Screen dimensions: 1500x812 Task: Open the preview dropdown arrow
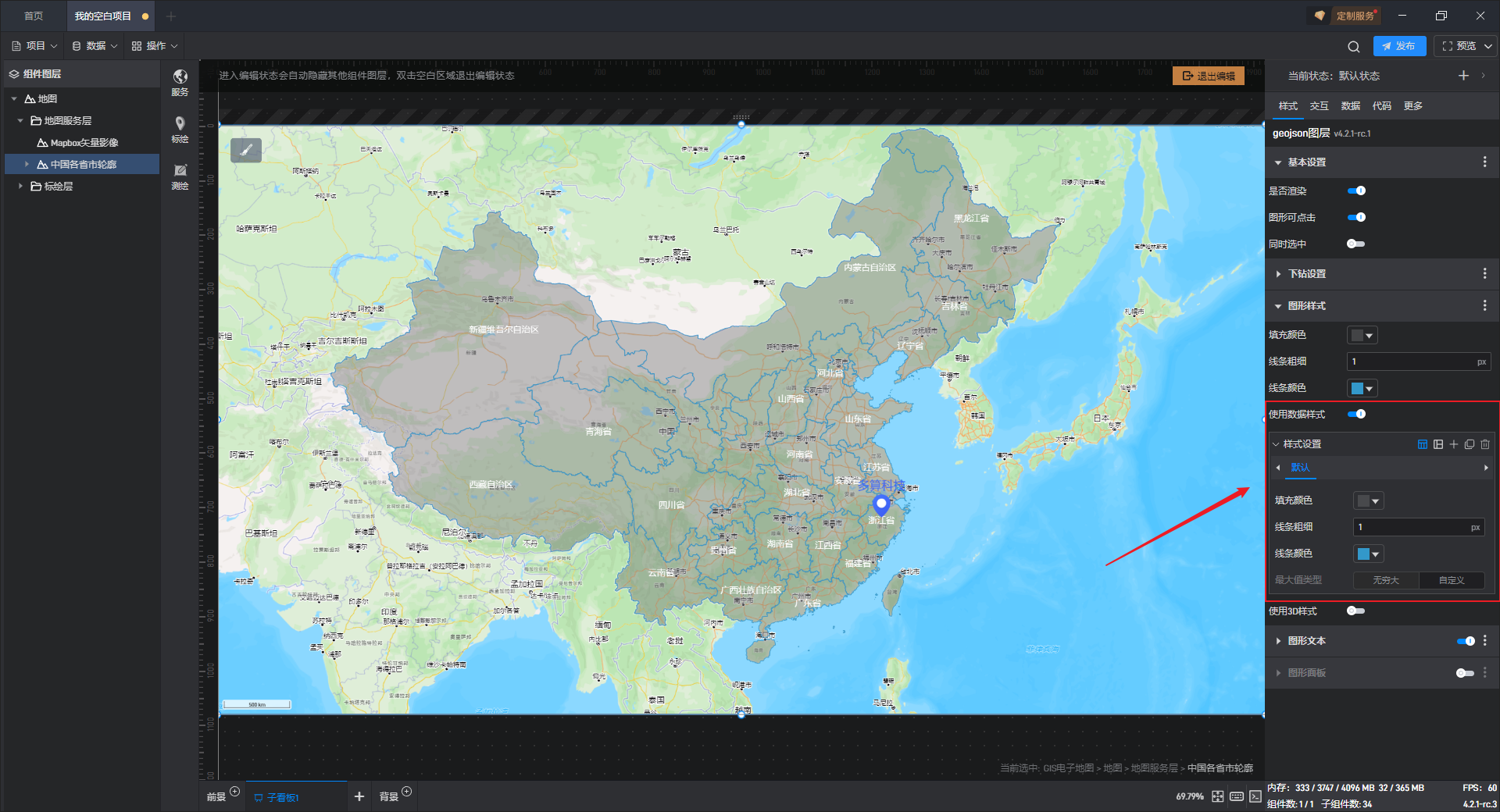click(1487, 46)
